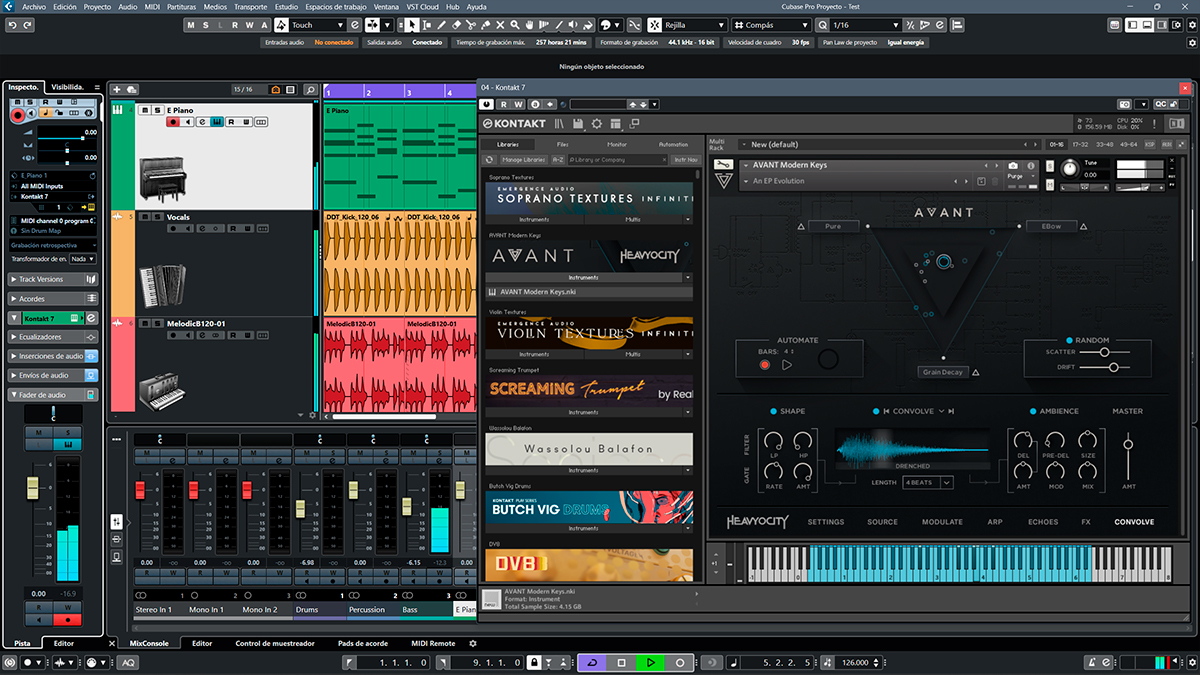Toggle the SHAPE power light in AVANT
This screenshot has width=1200, height=675.
pyautogui.click(x=774, y=411)
